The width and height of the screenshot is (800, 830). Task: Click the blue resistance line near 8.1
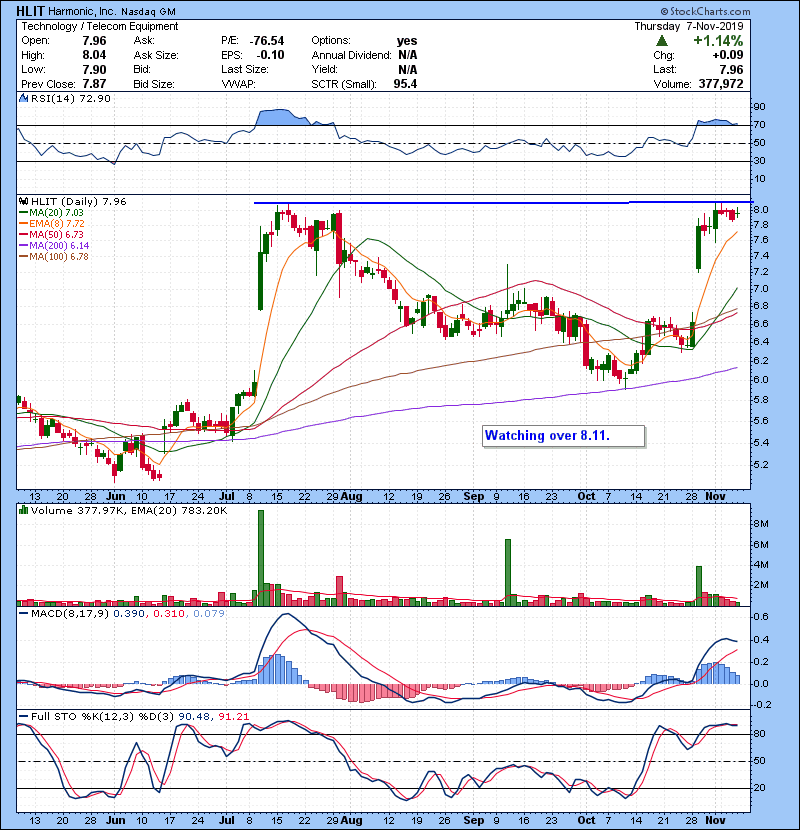tap(503, 203)
